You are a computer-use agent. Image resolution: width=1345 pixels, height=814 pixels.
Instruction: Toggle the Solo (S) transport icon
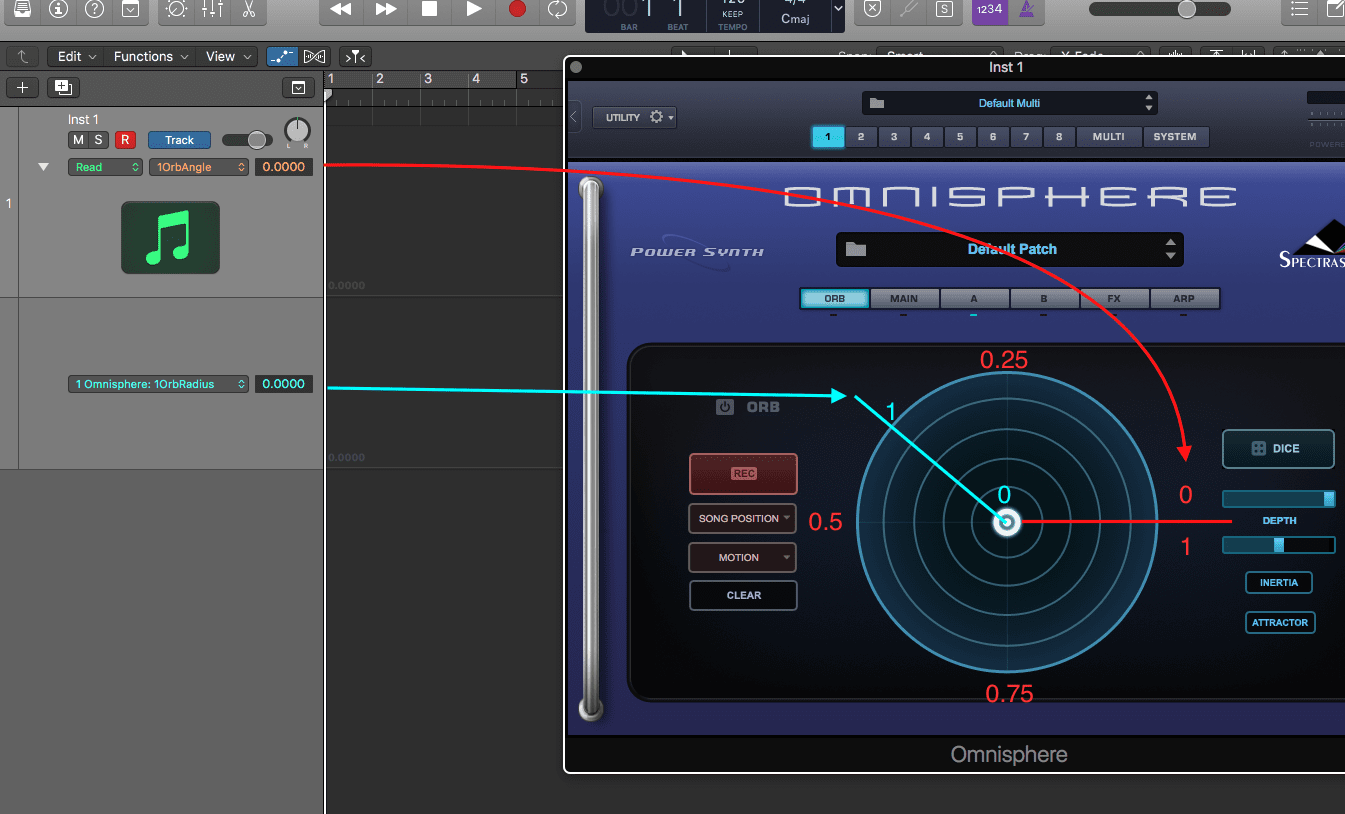click(944, 9)
